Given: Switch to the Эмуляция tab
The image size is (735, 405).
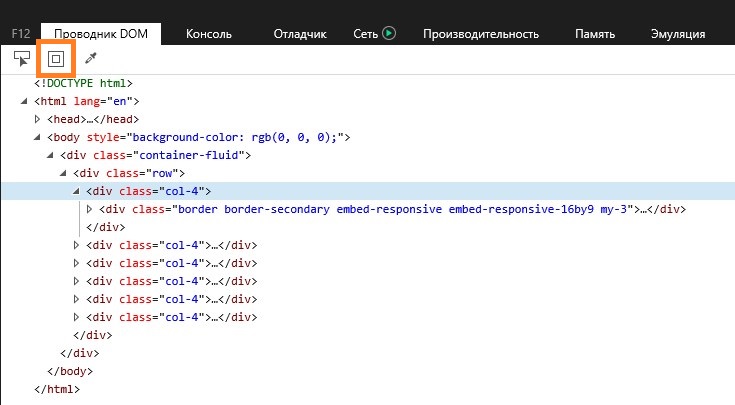Looking at the screenshot, I should tap(678, 34).
